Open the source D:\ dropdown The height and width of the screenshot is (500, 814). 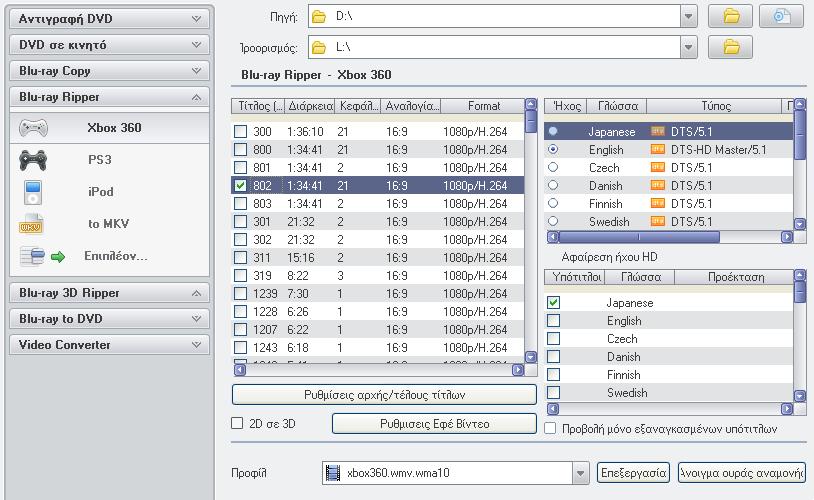(687, 16)
